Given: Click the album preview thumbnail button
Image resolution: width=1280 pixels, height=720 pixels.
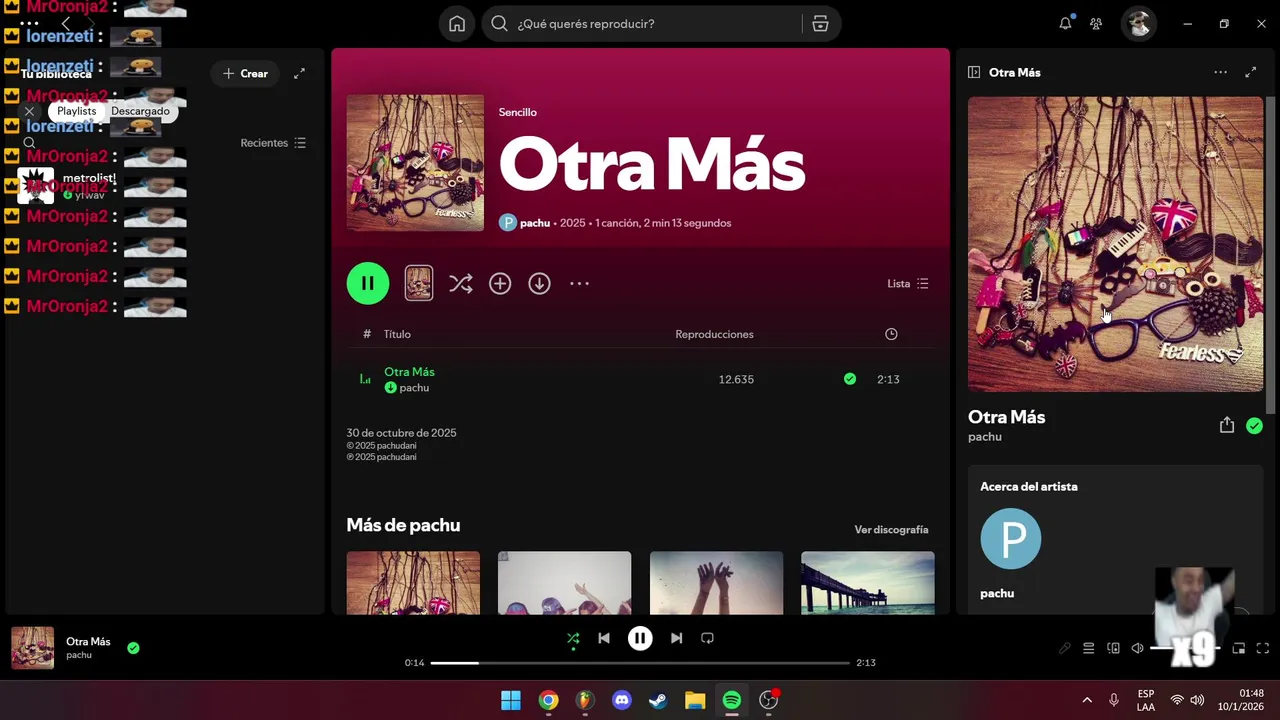Looking at the screenshot, I should click(419, 284).
